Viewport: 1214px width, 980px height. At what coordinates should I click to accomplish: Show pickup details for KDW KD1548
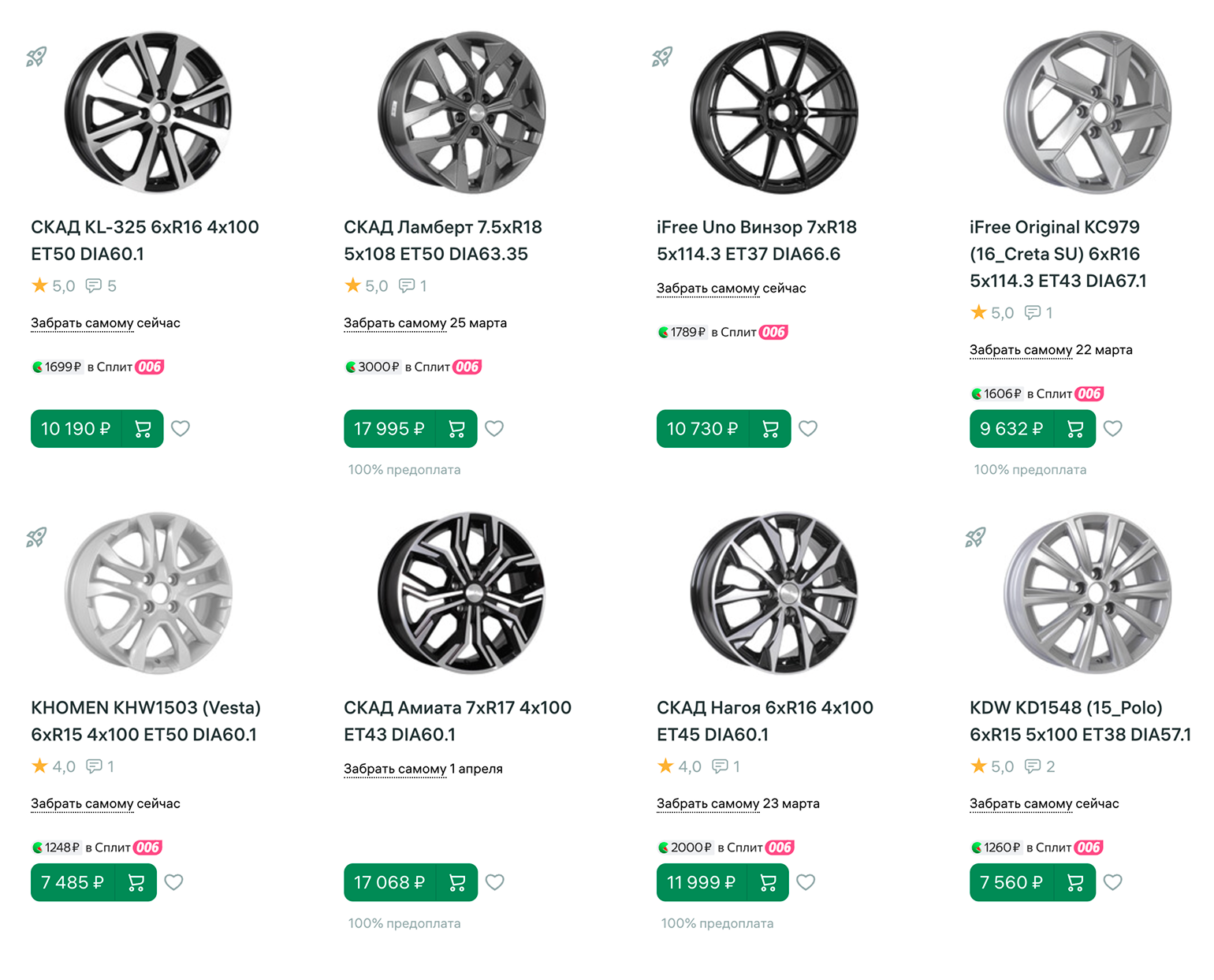pos(1021,804)
